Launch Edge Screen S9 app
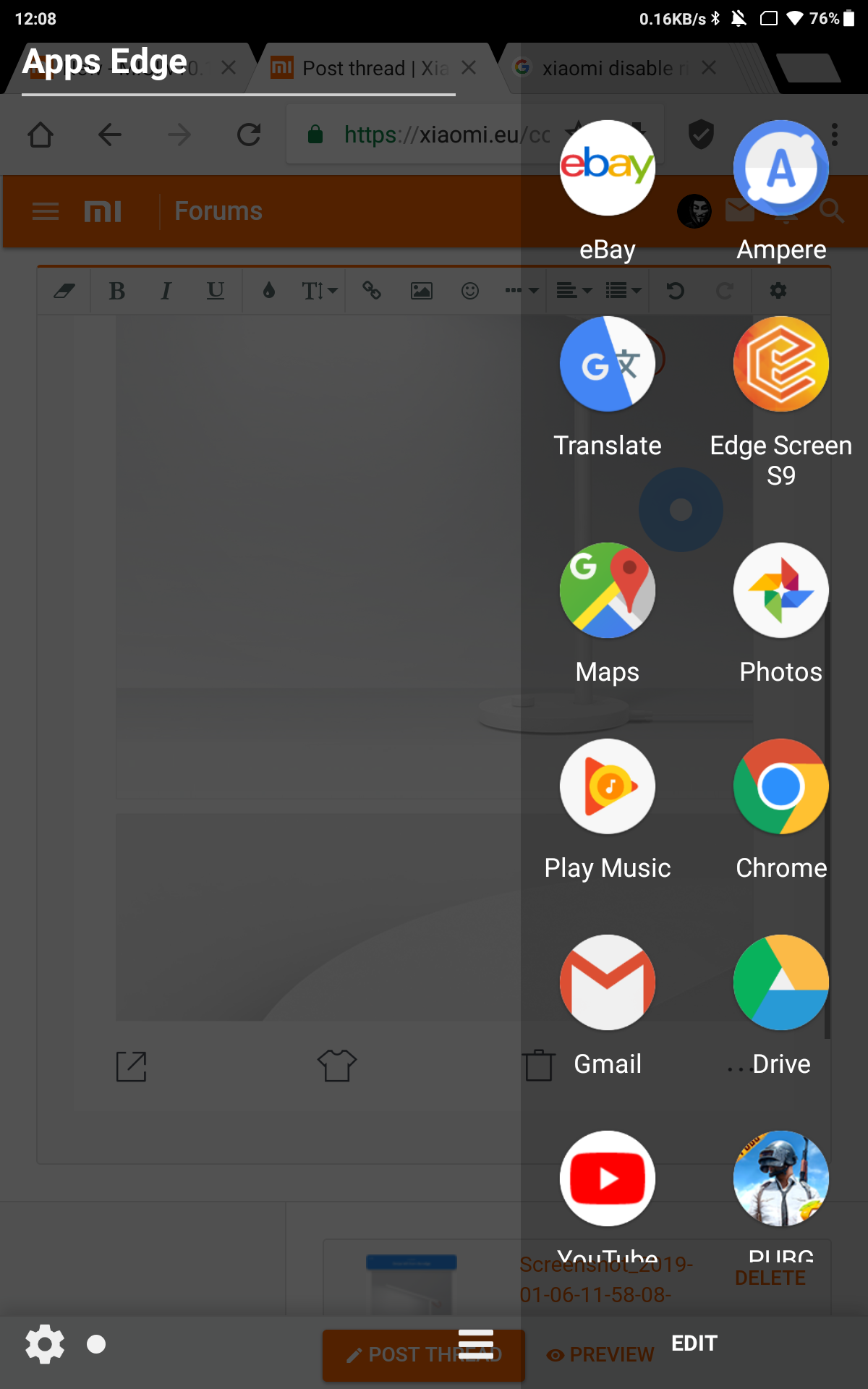This screenshot has height=1389, width=868. (x=781, y=364)
